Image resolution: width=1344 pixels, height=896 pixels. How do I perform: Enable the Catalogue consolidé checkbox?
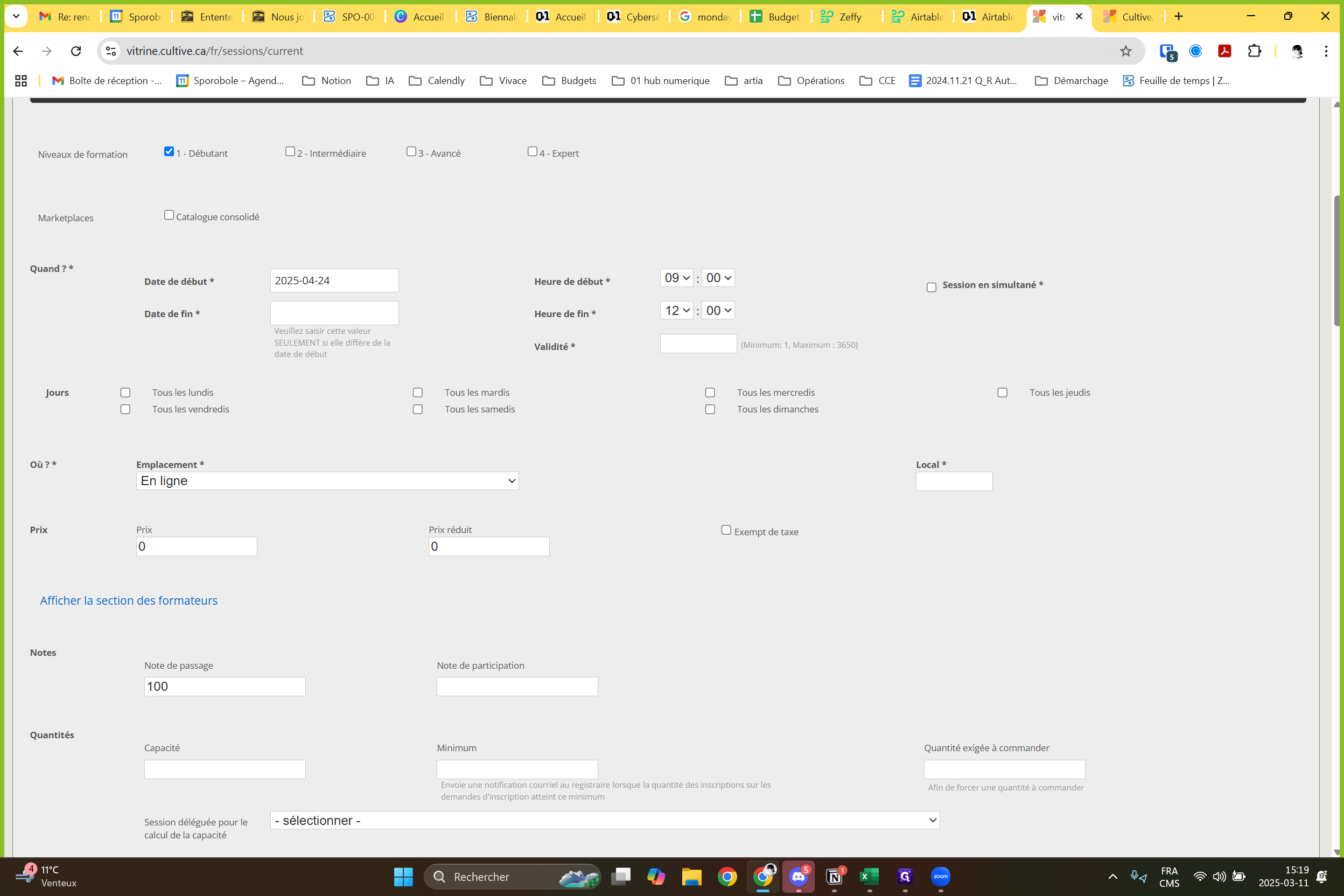pos(169,215)
